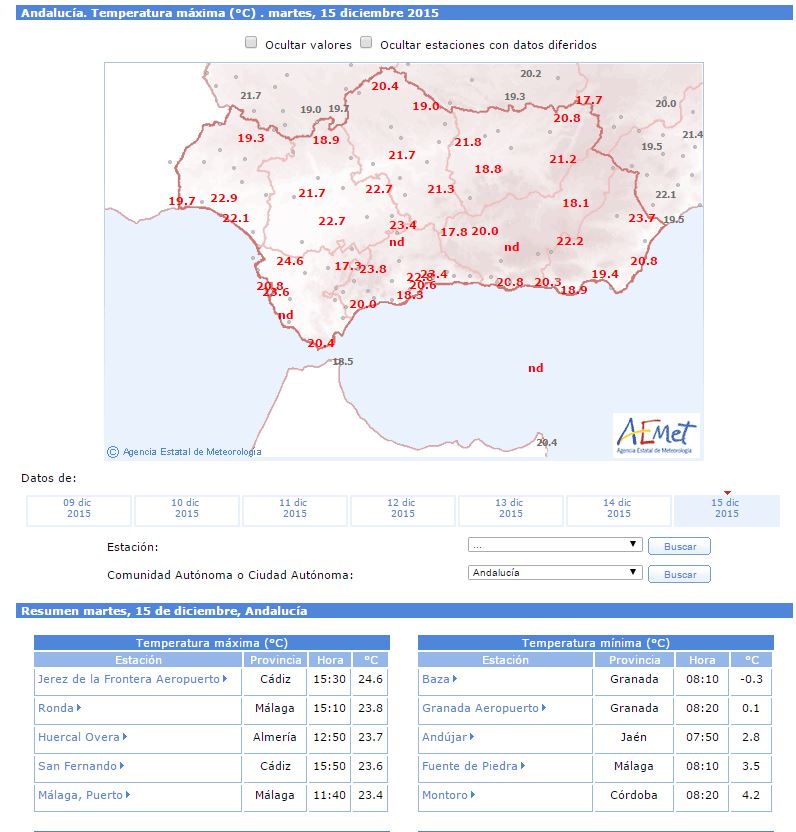Viewport: 796px width, 832px height.
Task: Select the 12 dic 2015 date tab
Action: tap(402, 509)
